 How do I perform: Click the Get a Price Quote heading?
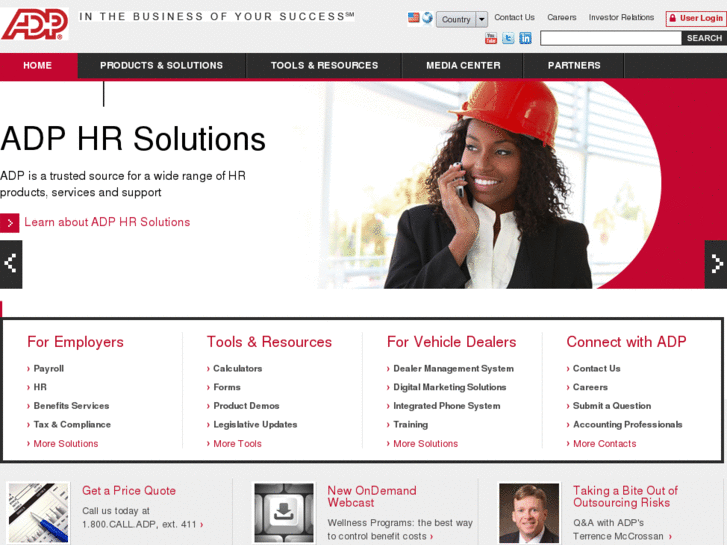[x=129, y=491]
